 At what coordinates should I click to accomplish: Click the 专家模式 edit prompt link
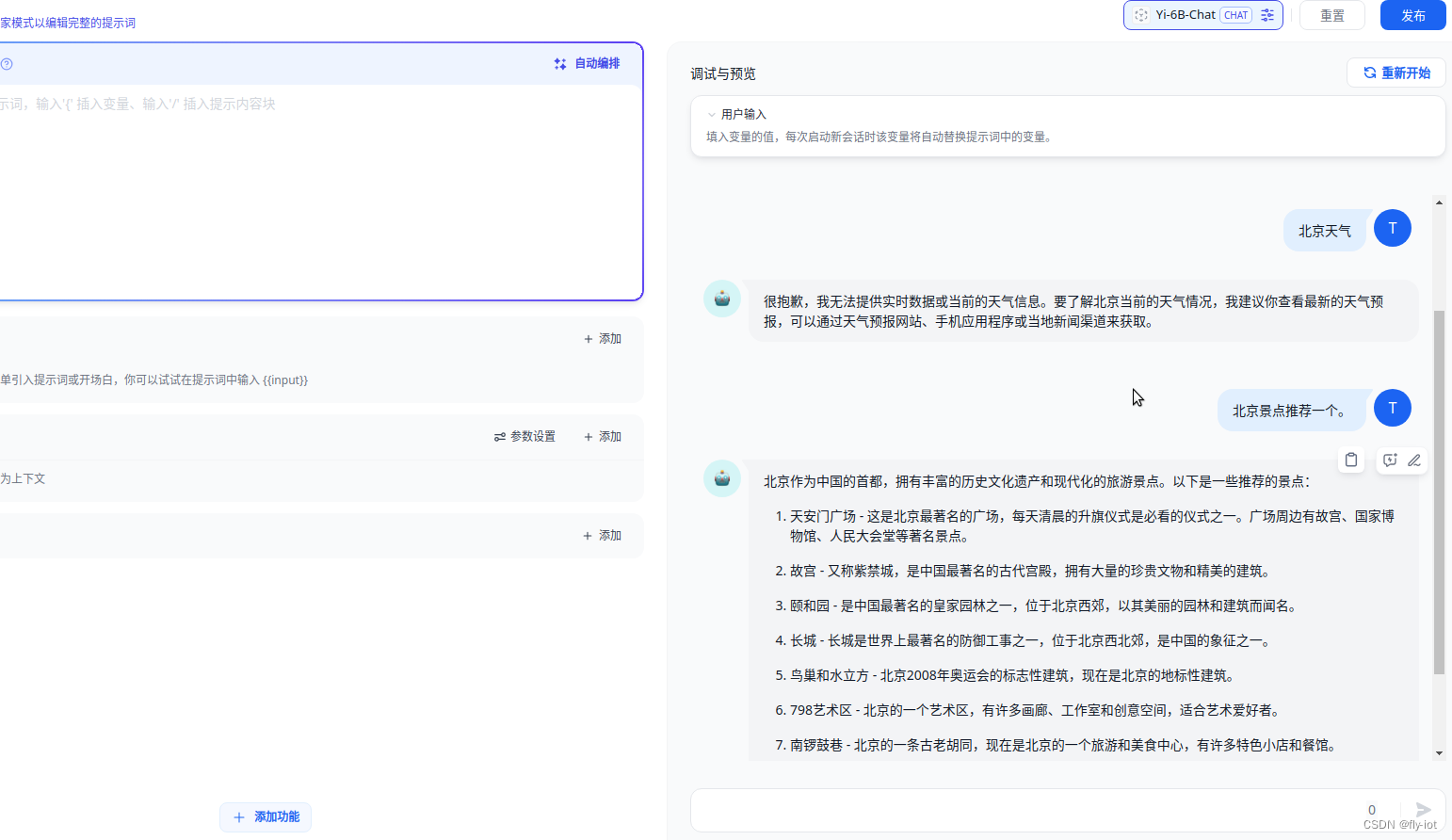pos(66,21)
